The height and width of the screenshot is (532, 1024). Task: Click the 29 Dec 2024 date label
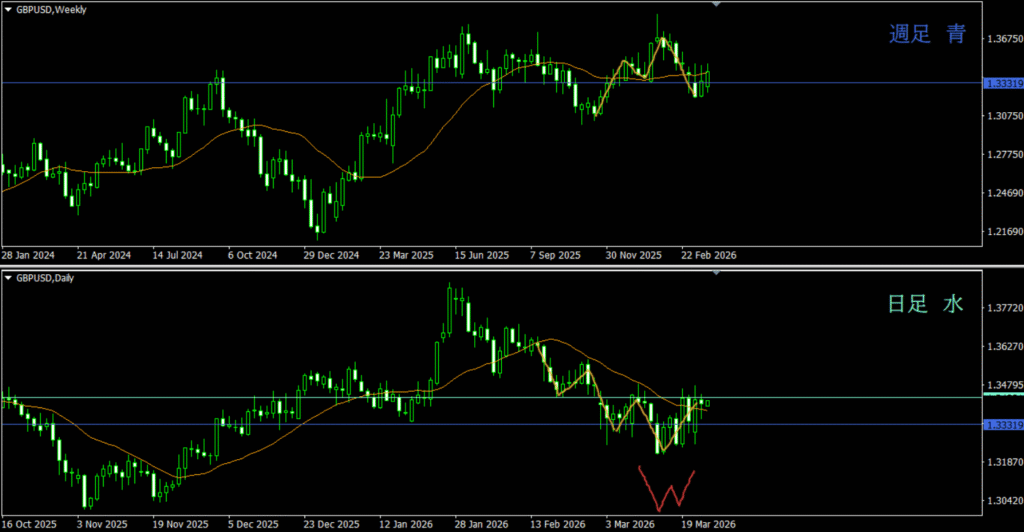tap(331, 255)
